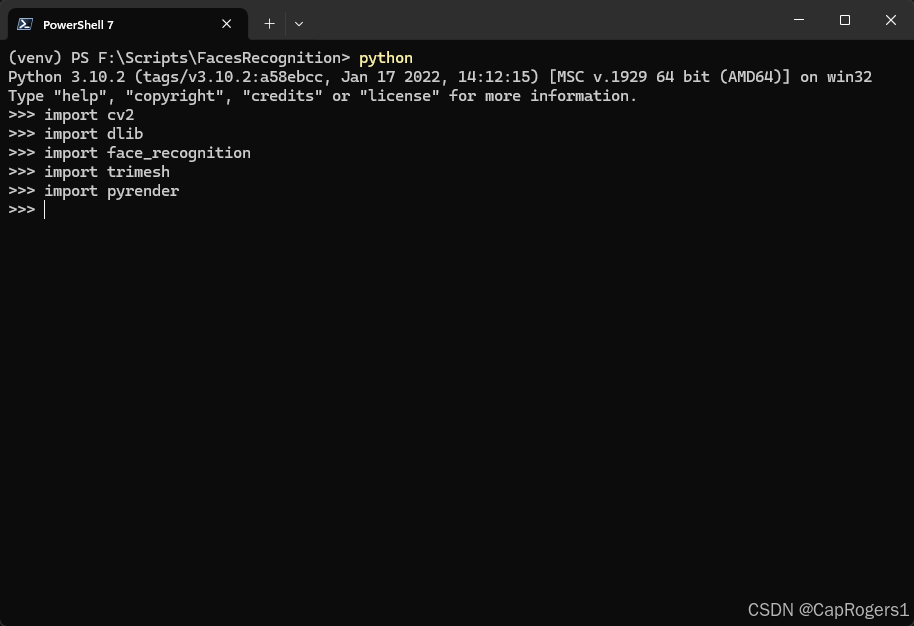Click the PowerShell icon in the tab
914x626 pixels.
24,24
